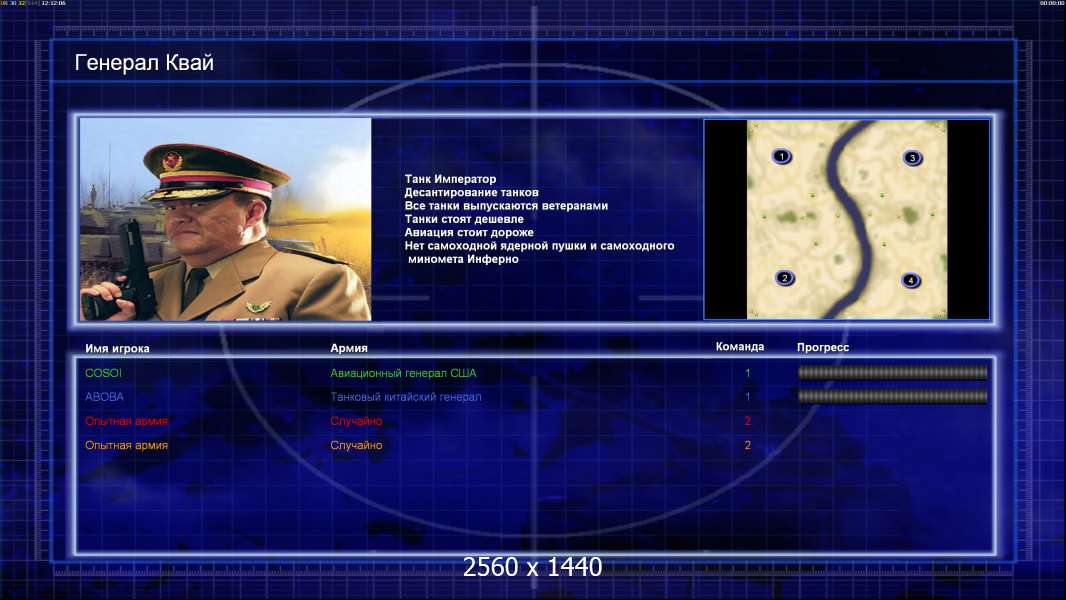
Task: Click the orange 'Случайно' army entry
Action: [x=356, y=446]
